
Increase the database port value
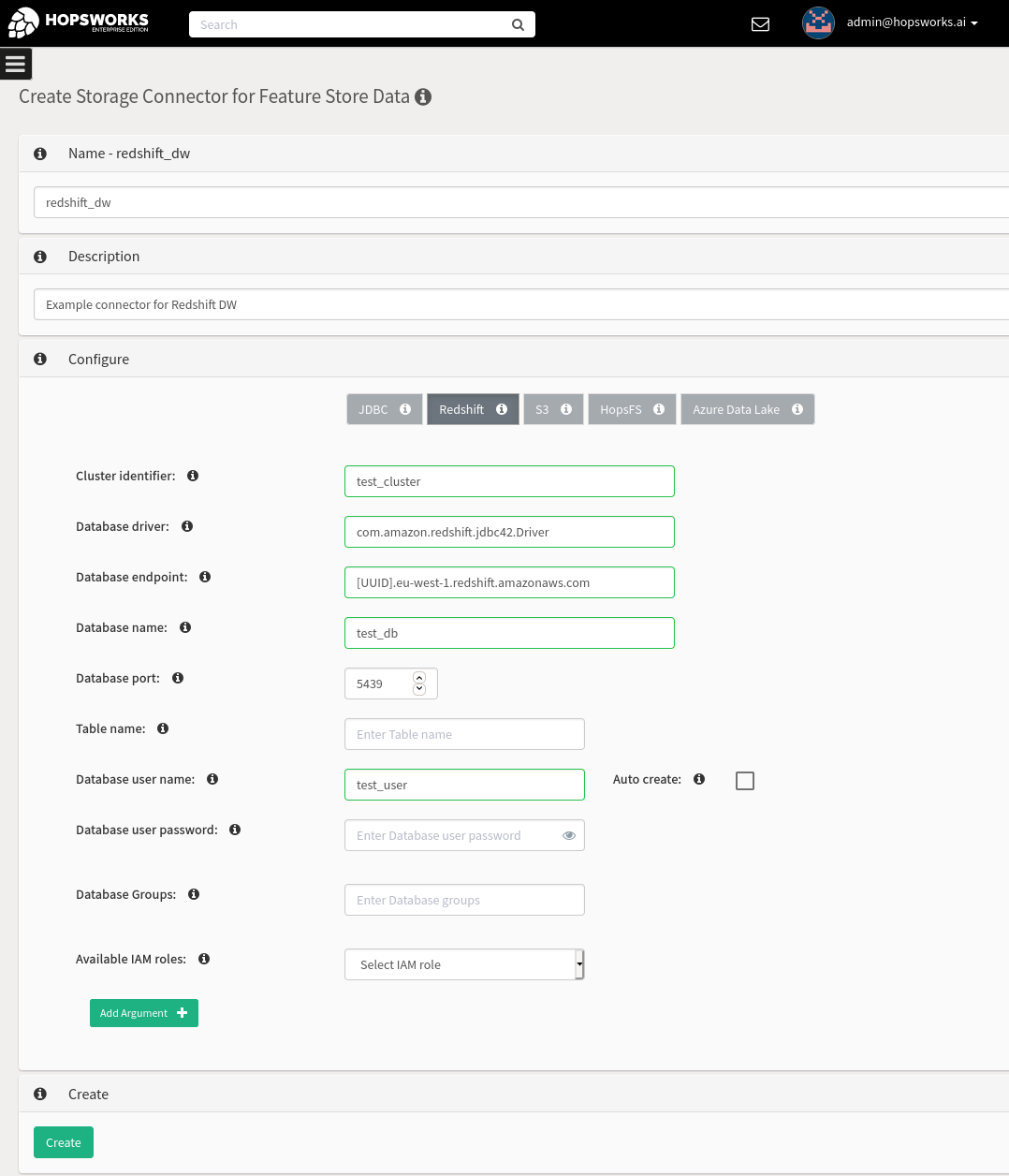(x=419, y=678)
